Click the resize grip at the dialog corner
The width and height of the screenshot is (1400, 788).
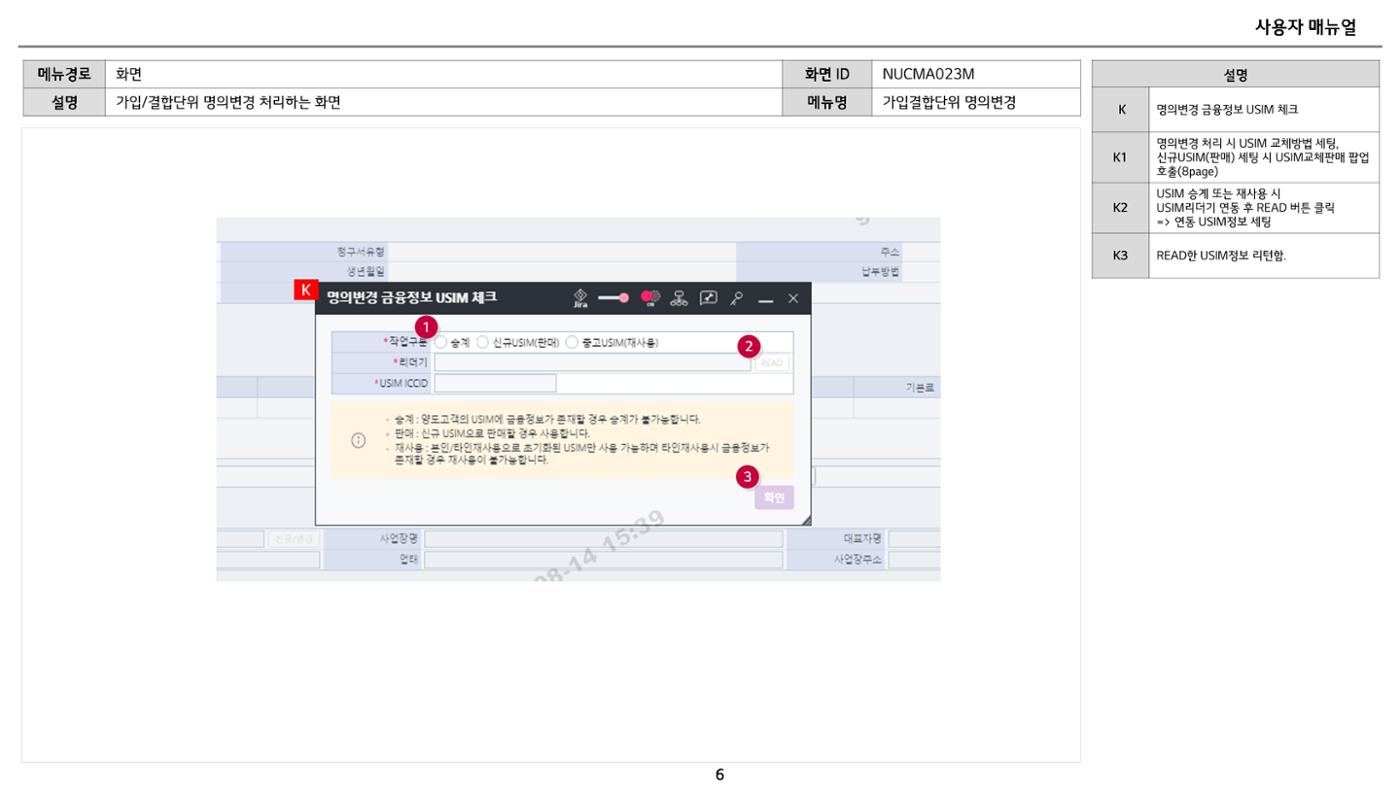[x=805, y=520]
